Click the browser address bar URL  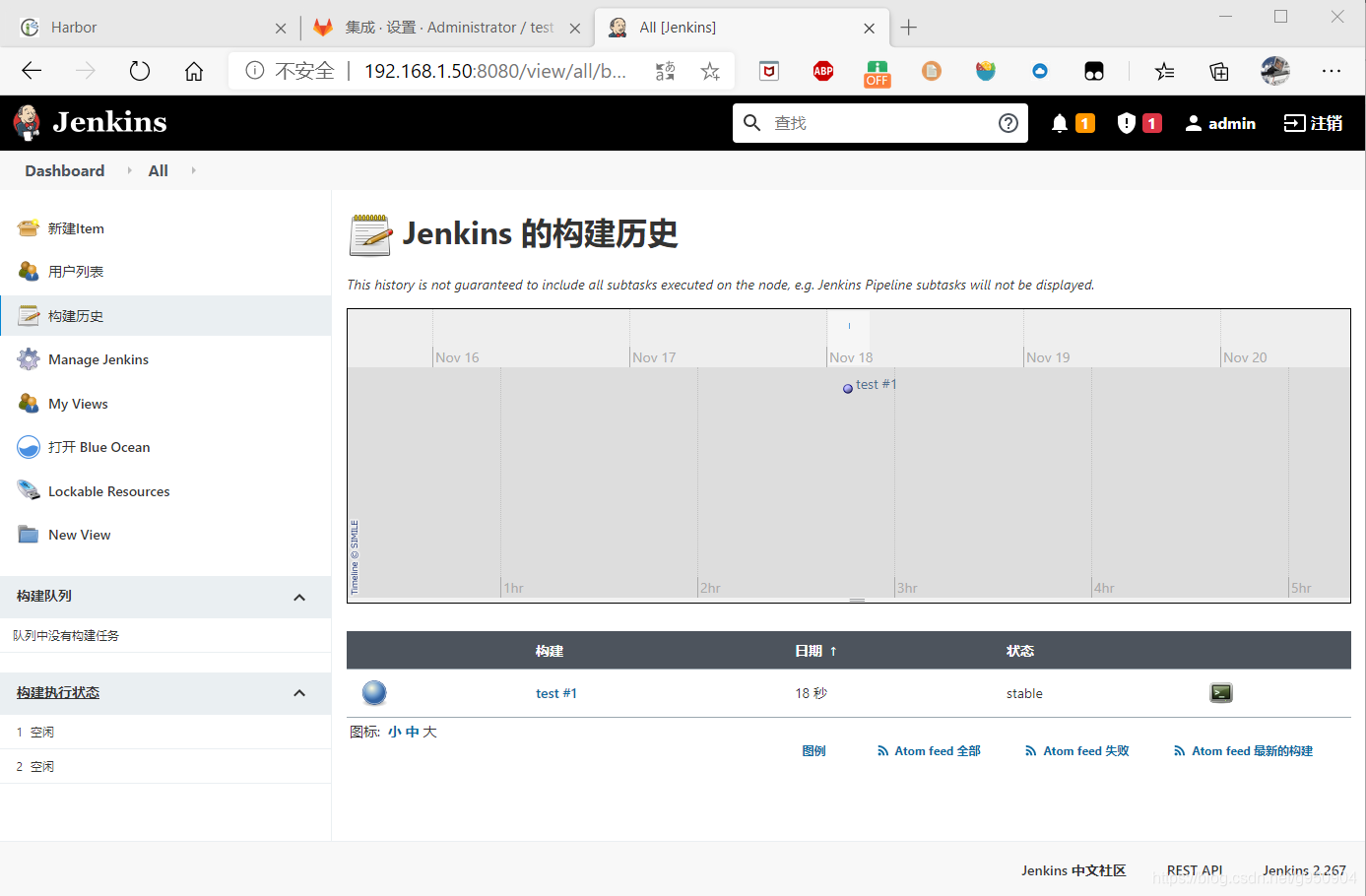coord(494,71)
